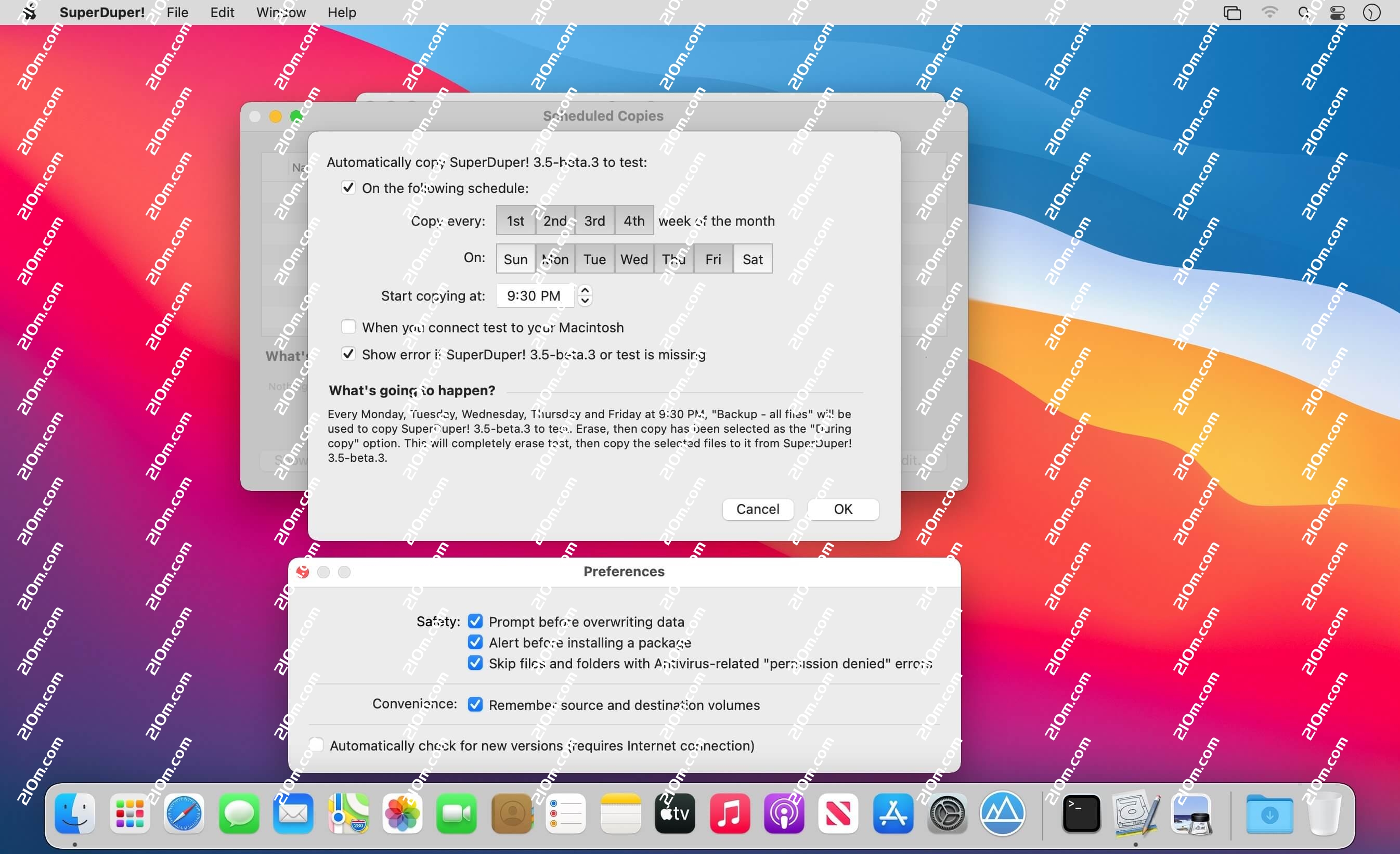Screen dimensions: 1400x854
Task: Enable 'When you connect test' checkbox
Action: coord(348,327)
